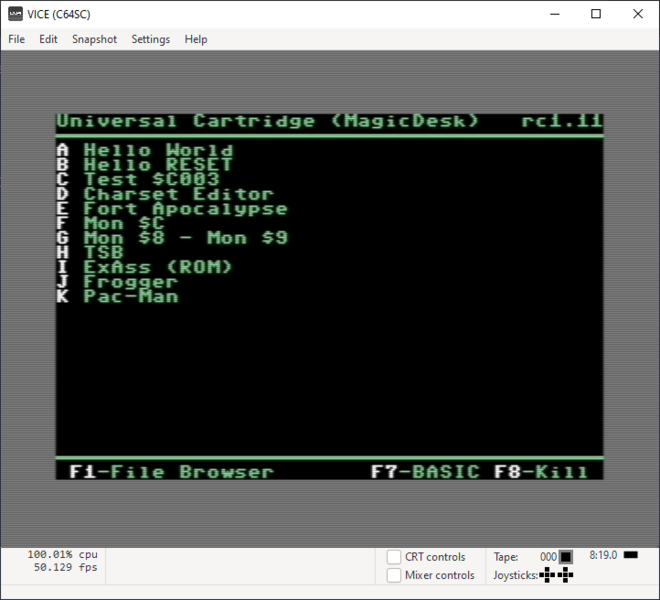Click the 50.129 fps status text

pyautogui.click(x=65, y=567)
